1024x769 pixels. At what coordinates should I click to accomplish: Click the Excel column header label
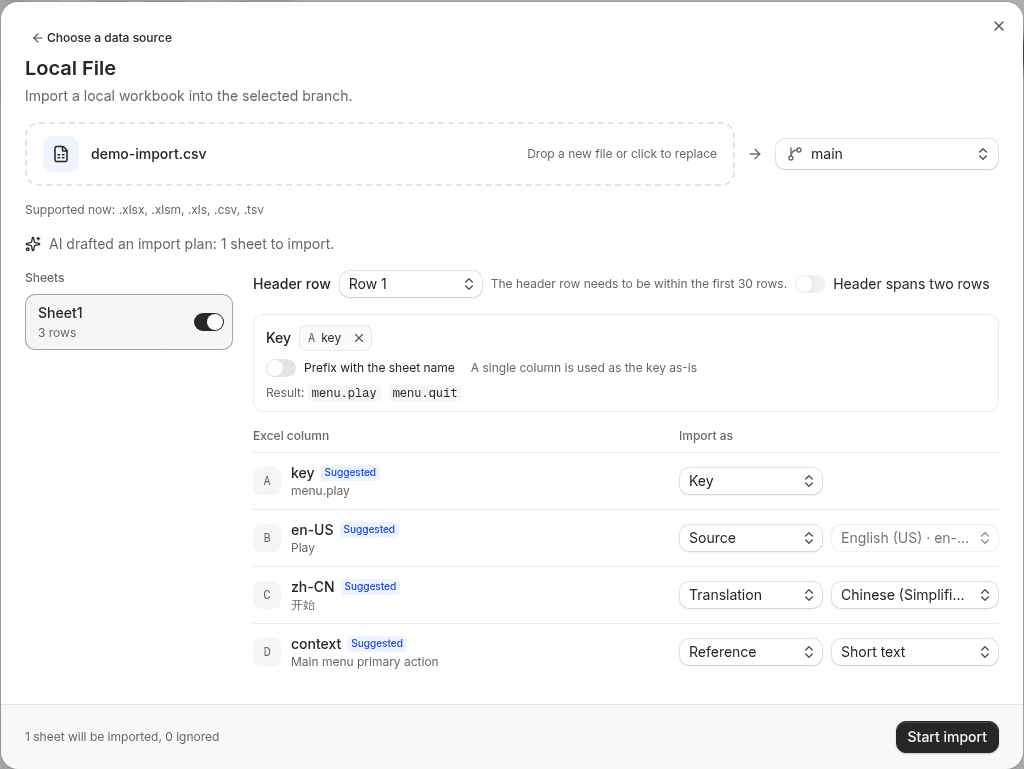[x=291, y=435]
